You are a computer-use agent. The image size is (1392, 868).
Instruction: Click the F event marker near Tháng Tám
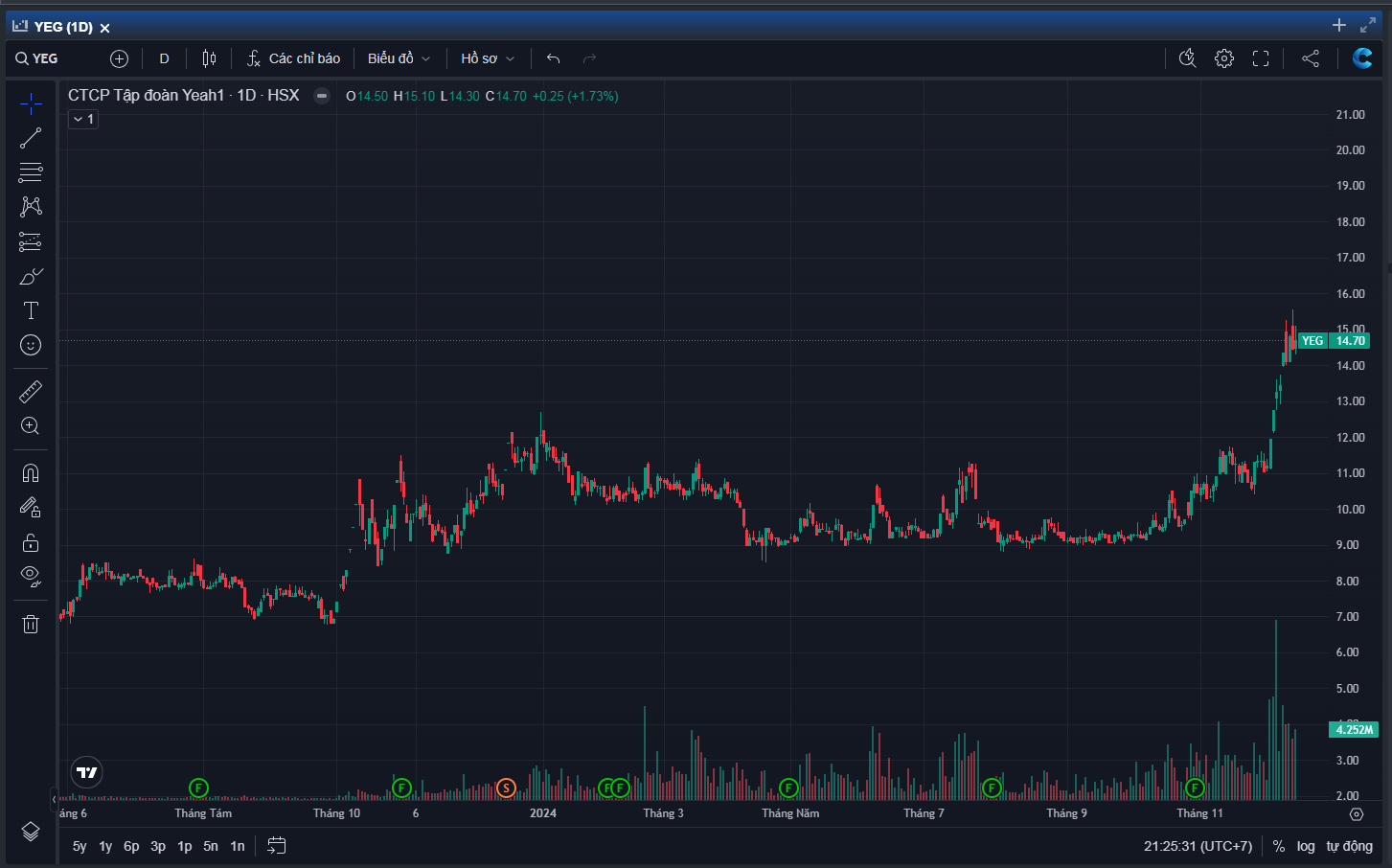(198, 788)
